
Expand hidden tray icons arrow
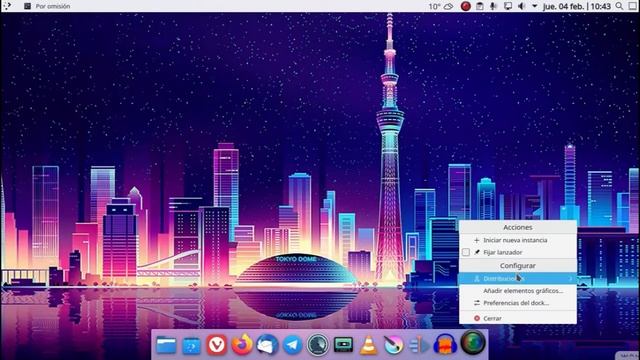tap(534, 6)
